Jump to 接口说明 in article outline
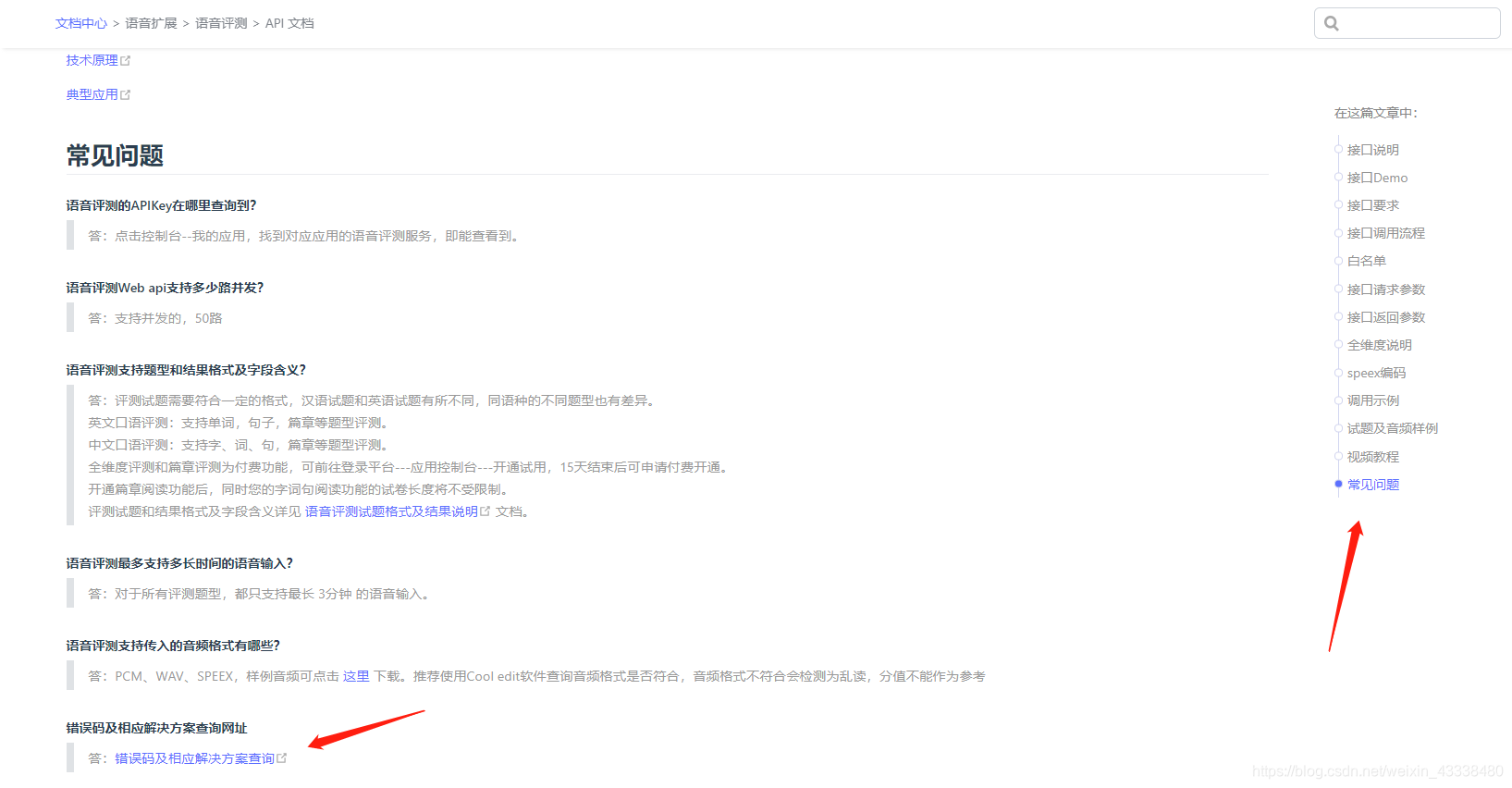Image resolution: width=1512 pixels, height=788 pixels. pos(1373,150)
